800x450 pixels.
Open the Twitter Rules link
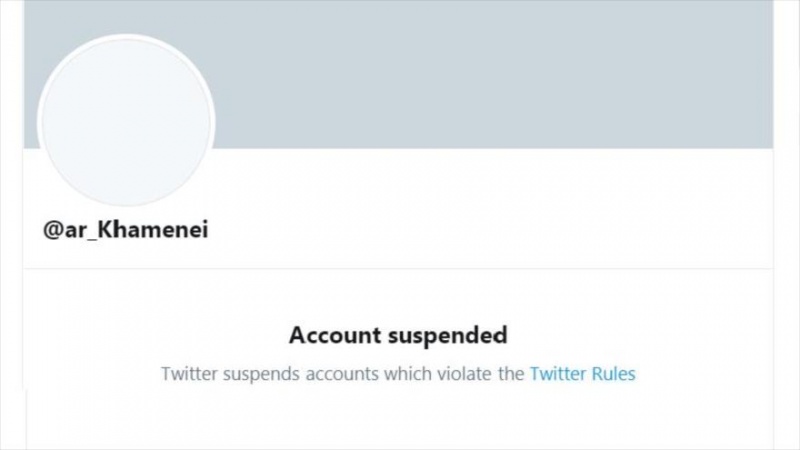pos(582,374)
